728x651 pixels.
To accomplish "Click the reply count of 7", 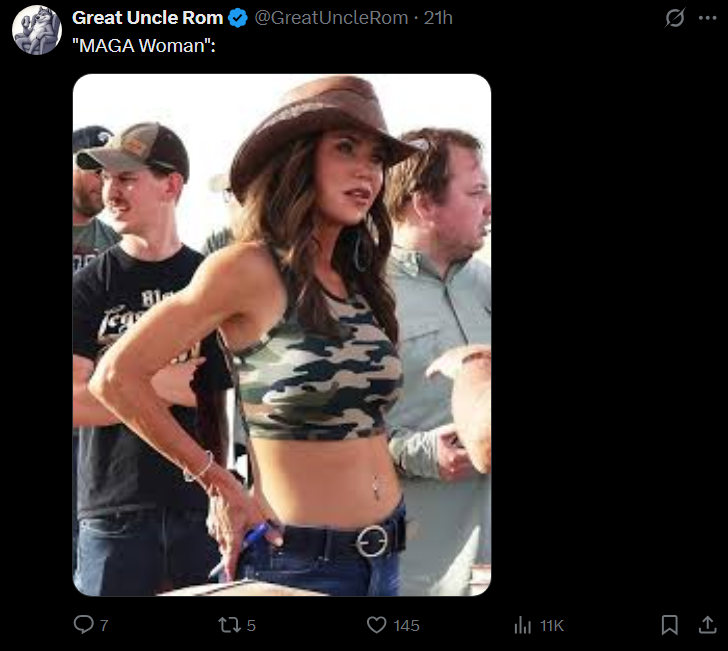I will point(104,626).
